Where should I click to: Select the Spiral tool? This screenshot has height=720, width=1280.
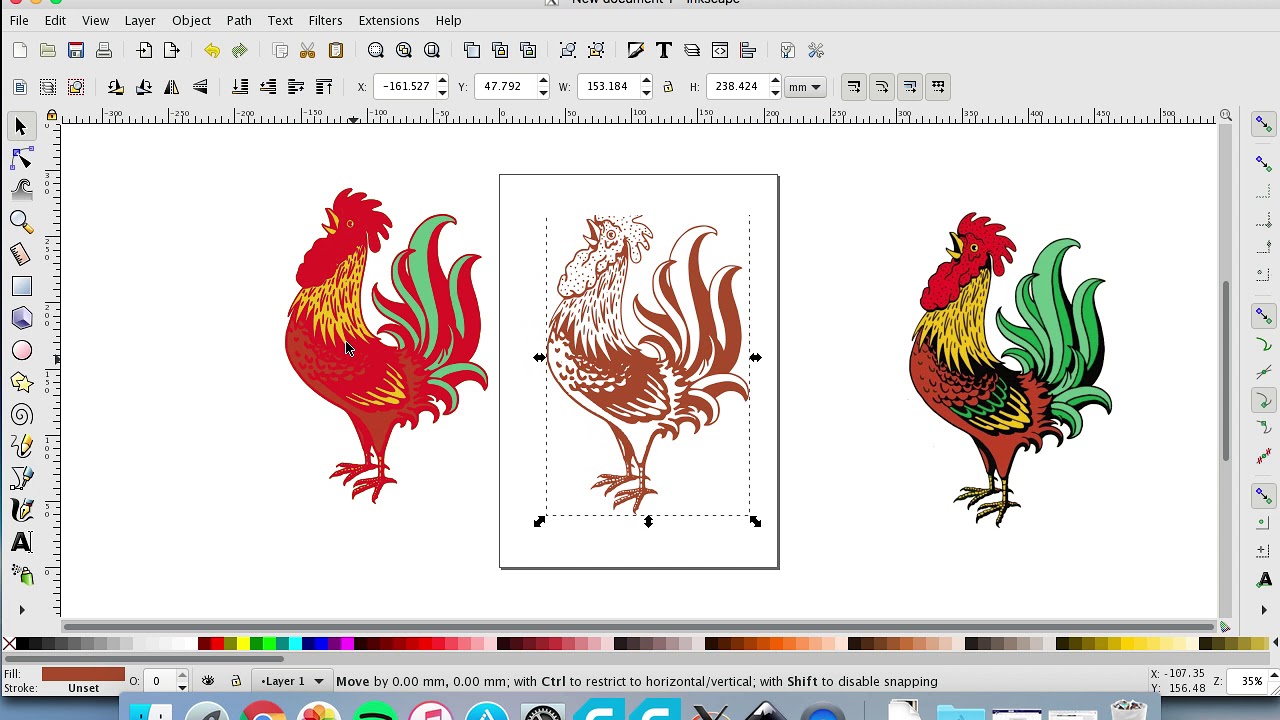(21, 415)
